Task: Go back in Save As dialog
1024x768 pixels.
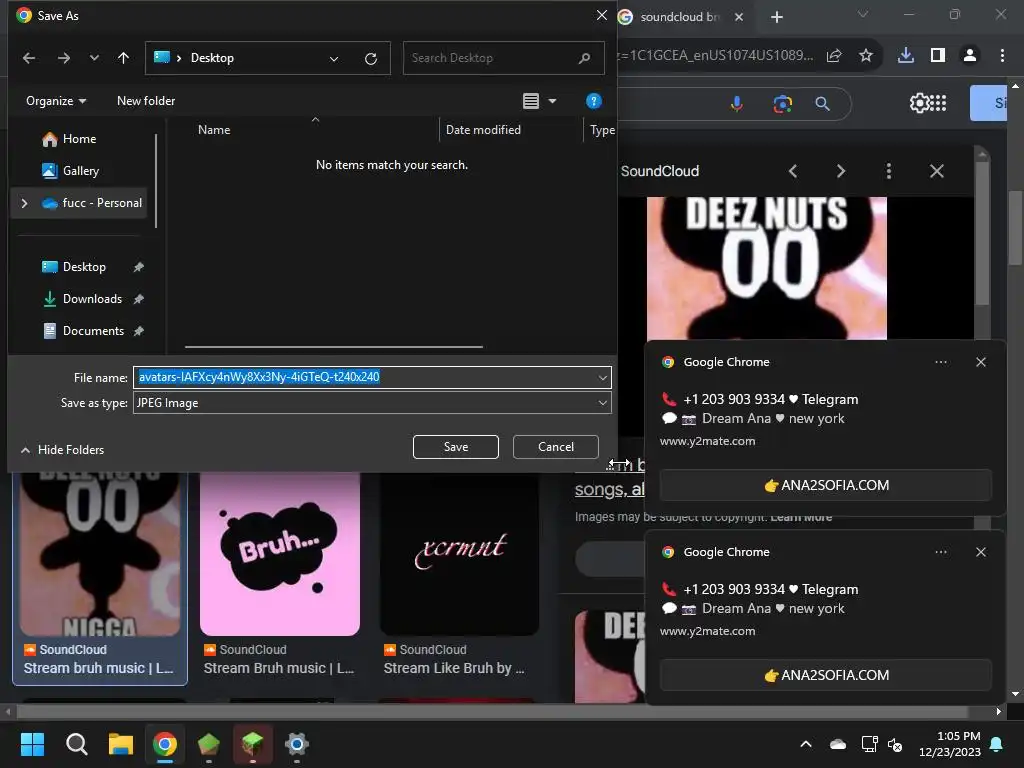Action: click(29, 58)
